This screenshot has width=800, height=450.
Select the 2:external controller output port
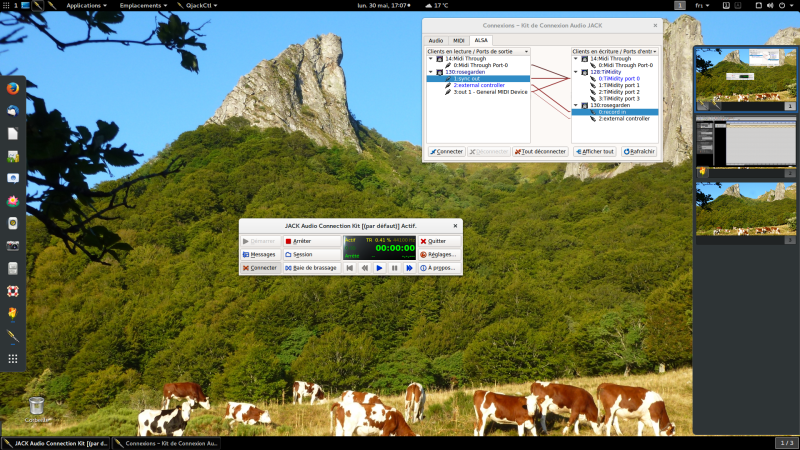[479, 85]
